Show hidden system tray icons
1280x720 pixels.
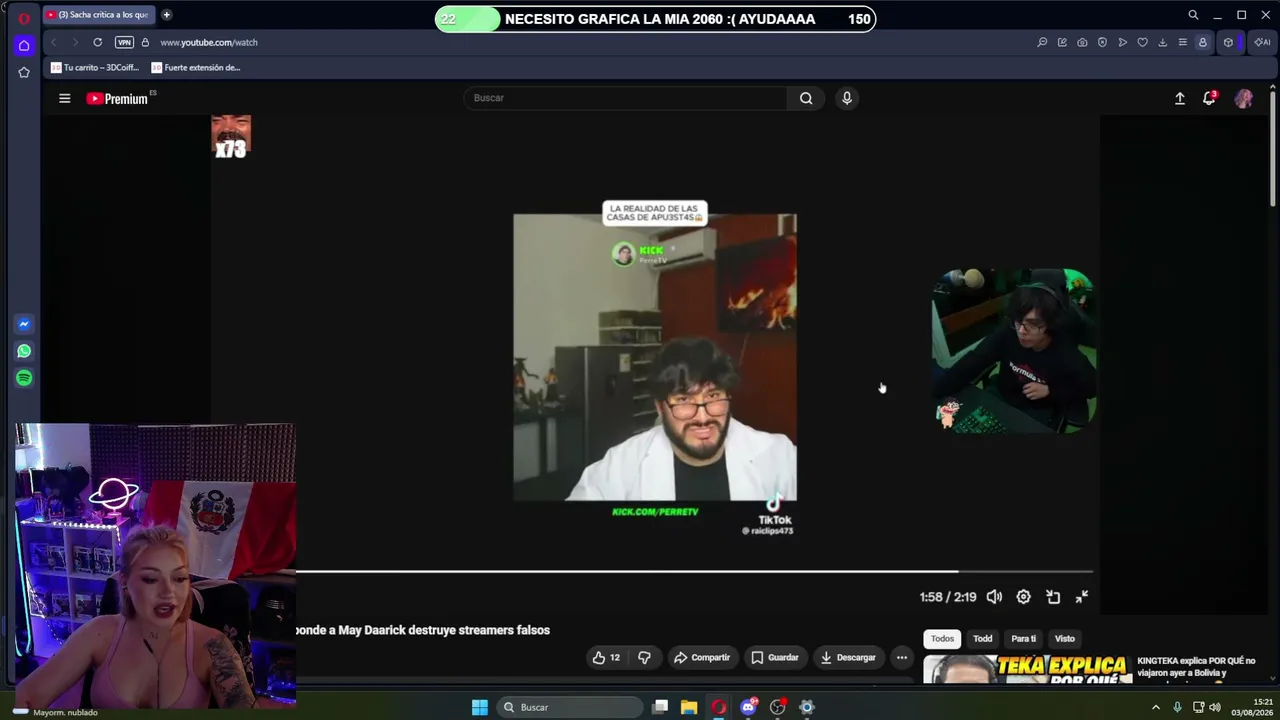[1156, 707]
